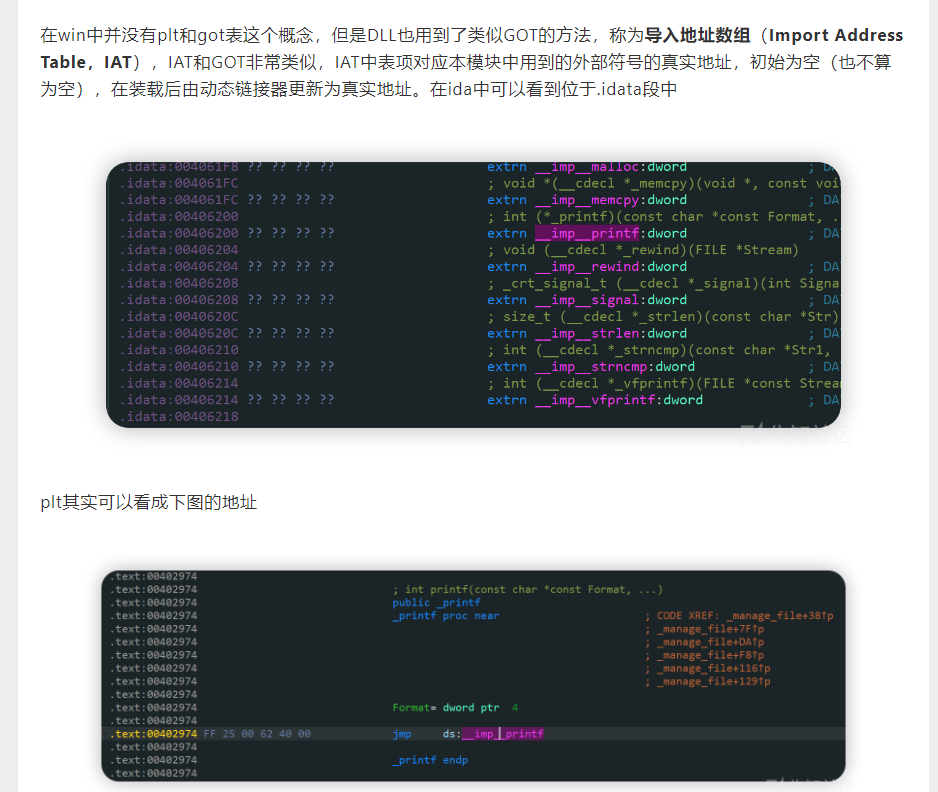Open the _printf proc .text screenshot

[473, 675]
